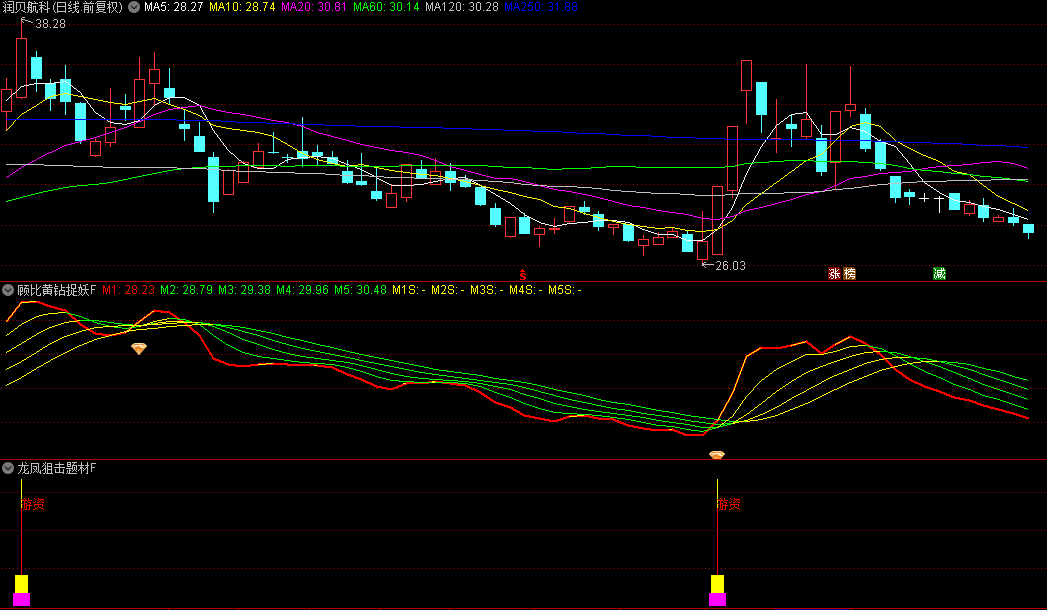Click the green 减 event marker
Image resolution: width=1047 pixels, height=610 pixels.
[939, 273]
